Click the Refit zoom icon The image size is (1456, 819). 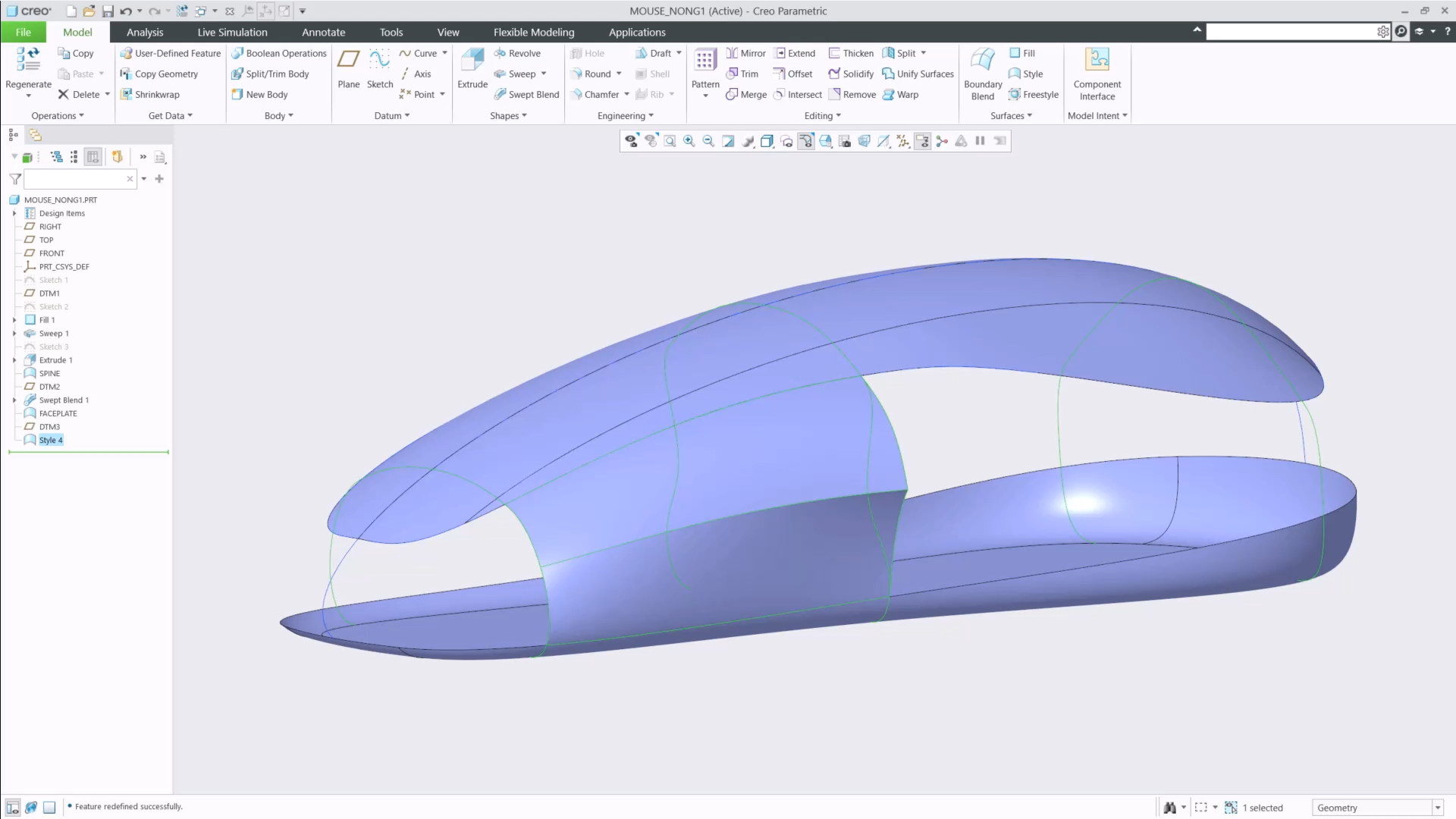(x=670, y=141)
